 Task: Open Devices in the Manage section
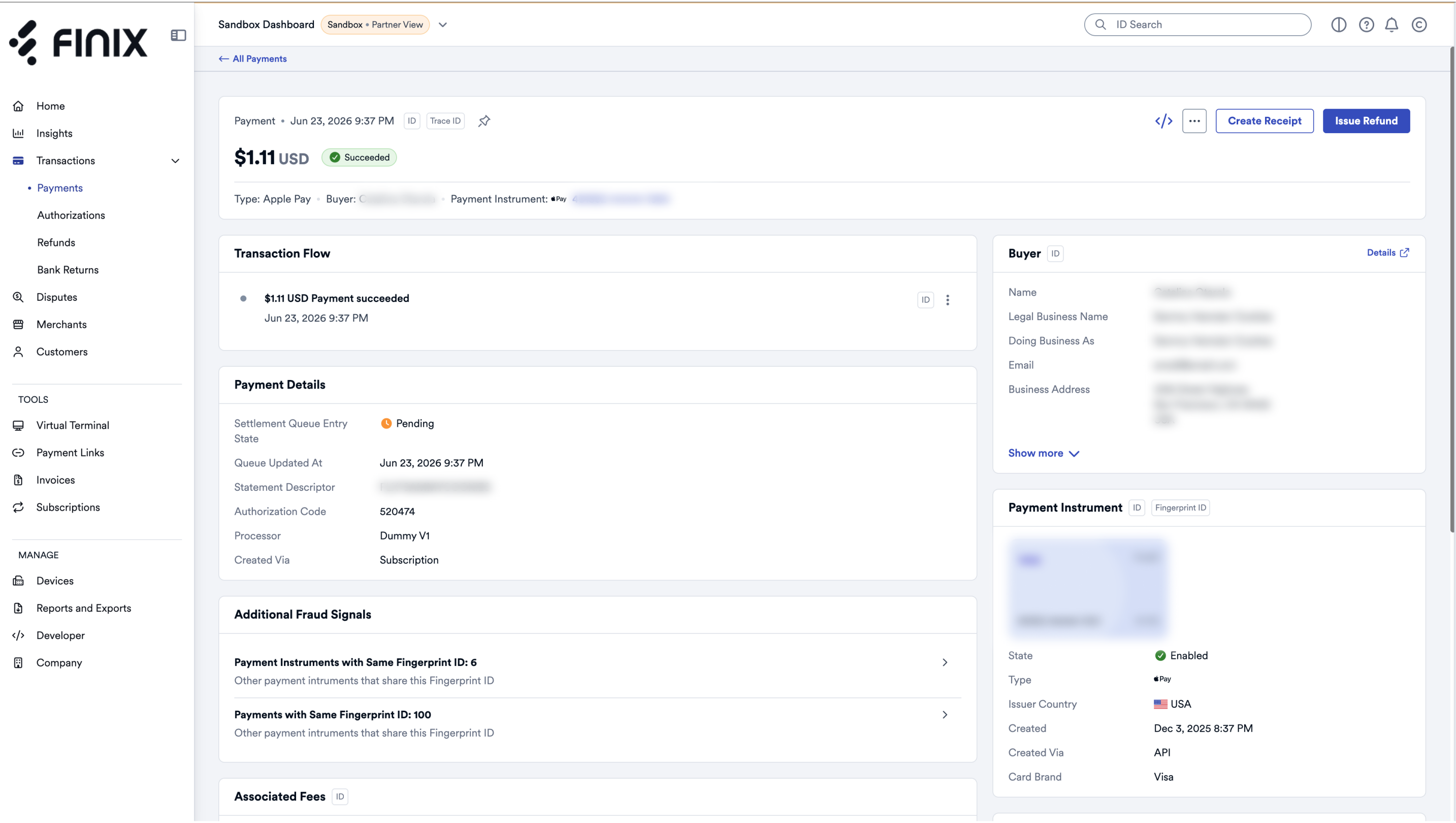tap(55, 581)
